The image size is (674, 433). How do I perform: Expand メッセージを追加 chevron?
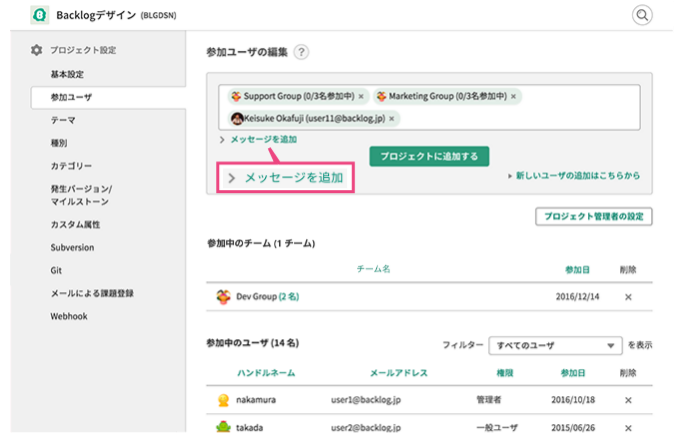pos(222,140)
